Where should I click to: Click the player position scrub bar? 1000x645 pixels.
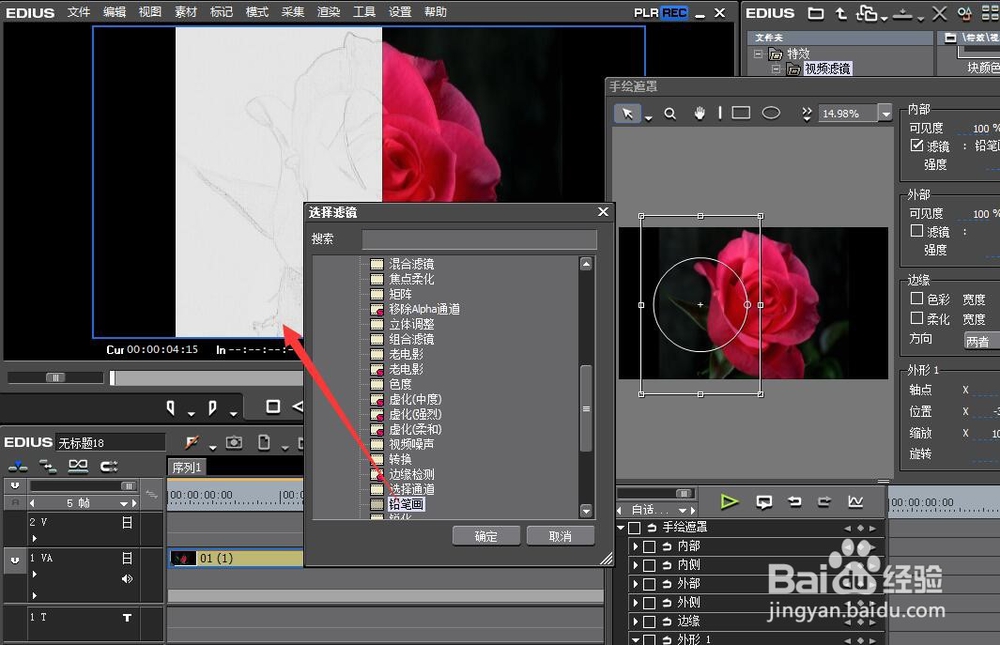pos(205,378)
